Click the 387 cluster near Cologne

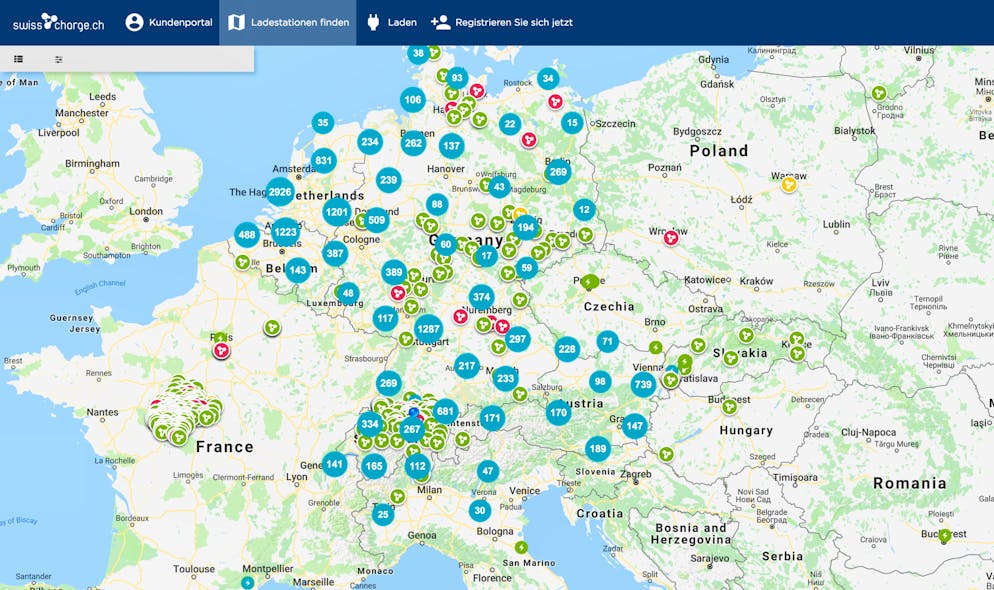point(335,253)
